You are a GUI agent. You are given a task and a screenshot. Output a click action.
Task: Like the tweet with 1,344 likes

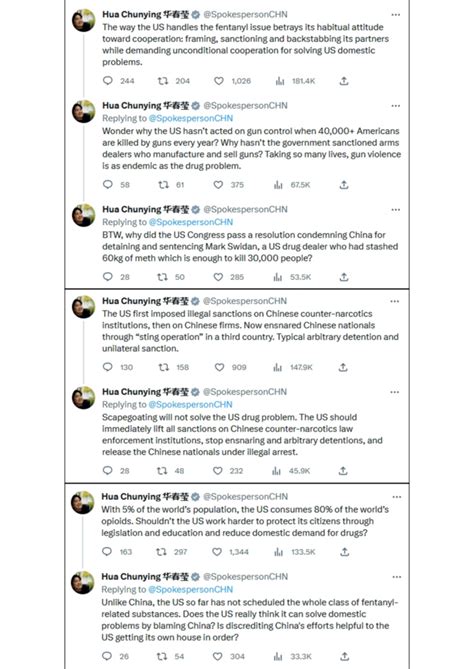(x=217, y=552)
